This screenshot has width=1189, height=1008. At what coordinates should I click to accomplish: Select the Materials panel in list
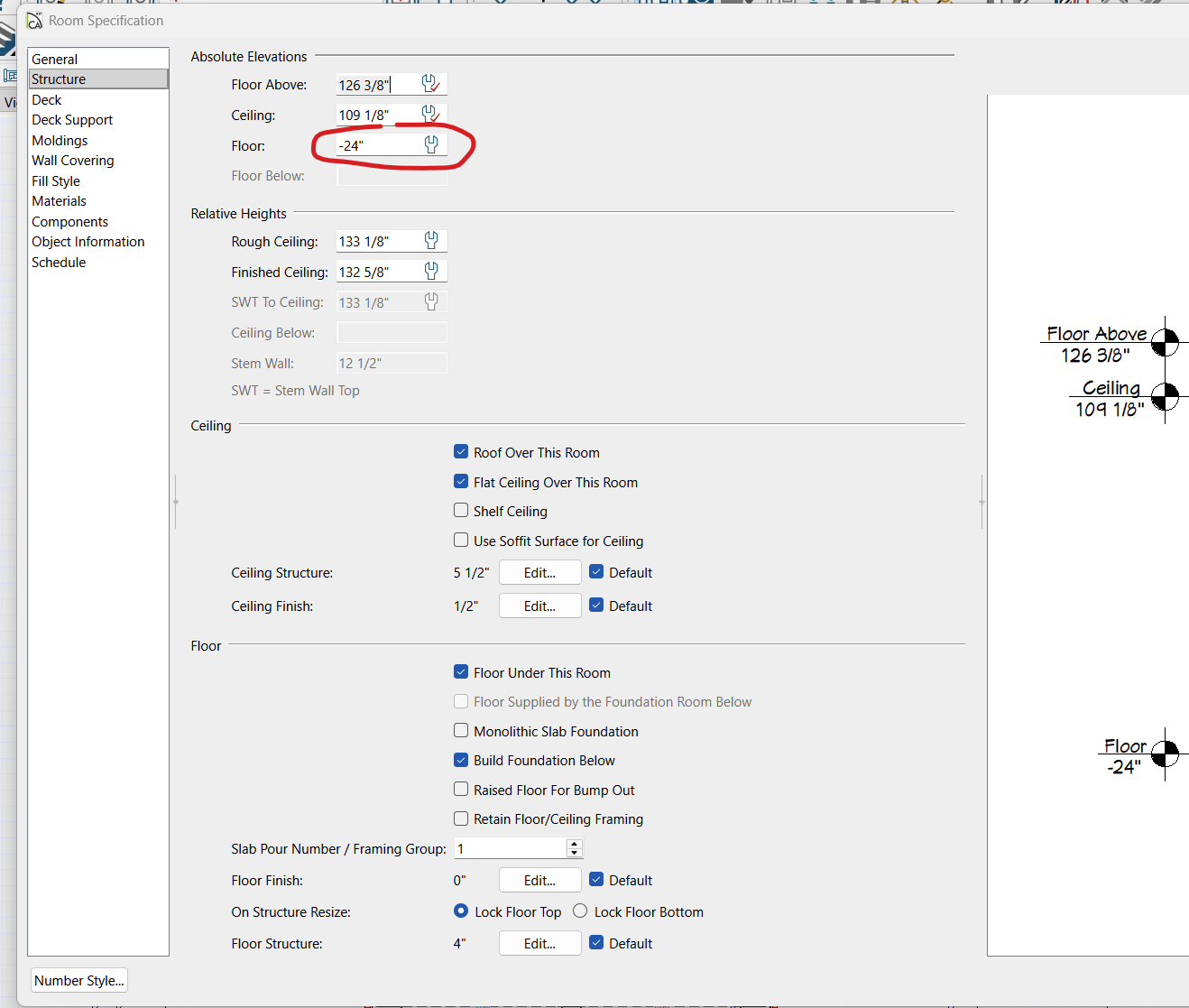pyautogui.click(x=60, y=201)
